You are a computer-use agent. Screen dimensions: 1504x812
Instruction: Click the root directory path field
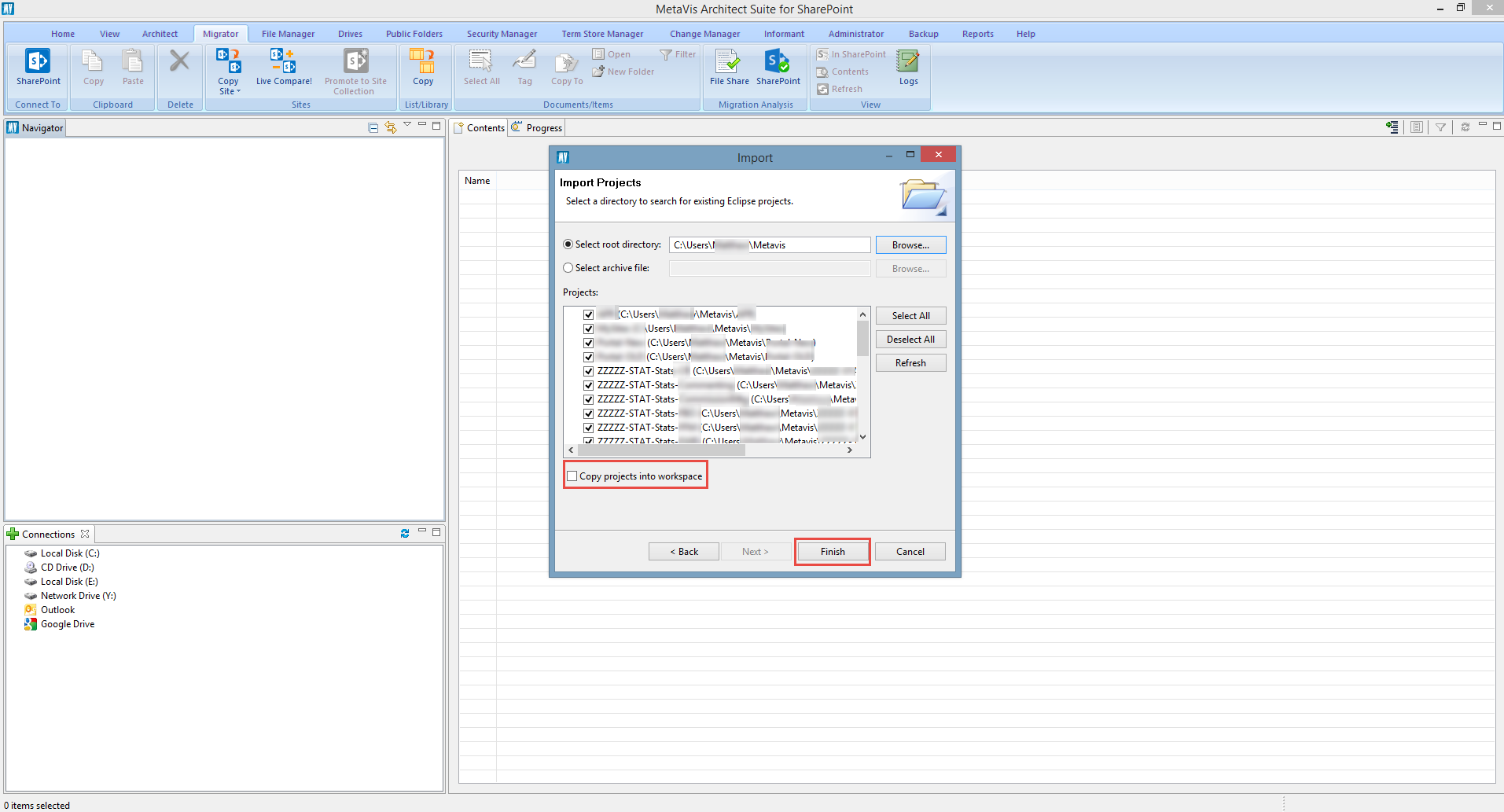[x=769, y=245]
